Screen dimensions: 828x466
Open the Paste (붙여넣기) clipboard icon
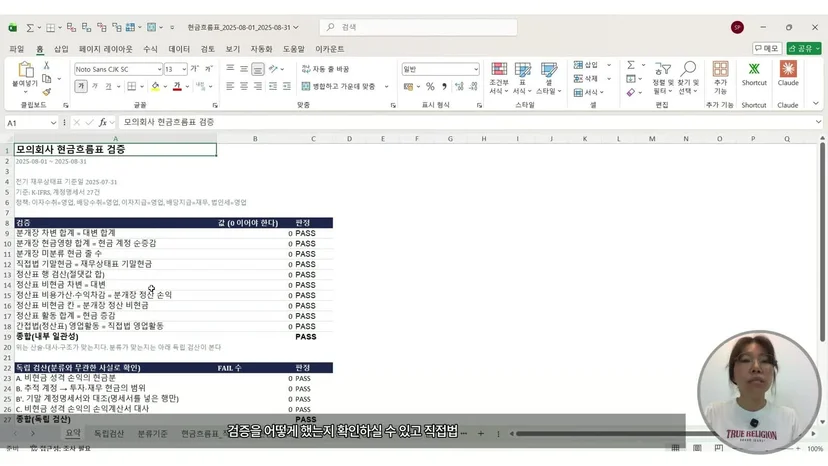click(x=25, y=69)
